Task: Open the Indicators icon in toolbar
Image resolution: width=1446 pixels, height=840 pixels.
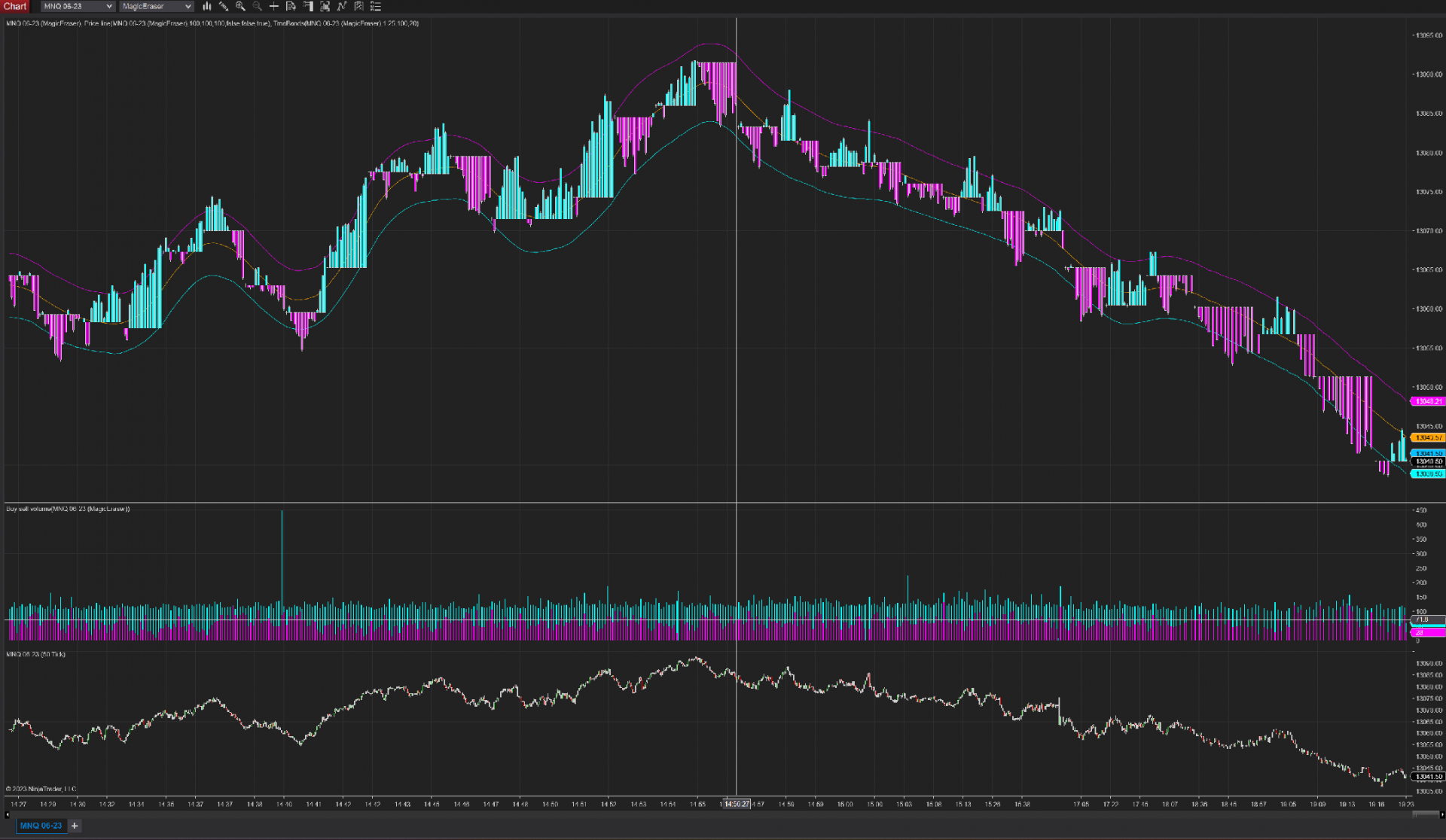Action: tap(342, 6)
